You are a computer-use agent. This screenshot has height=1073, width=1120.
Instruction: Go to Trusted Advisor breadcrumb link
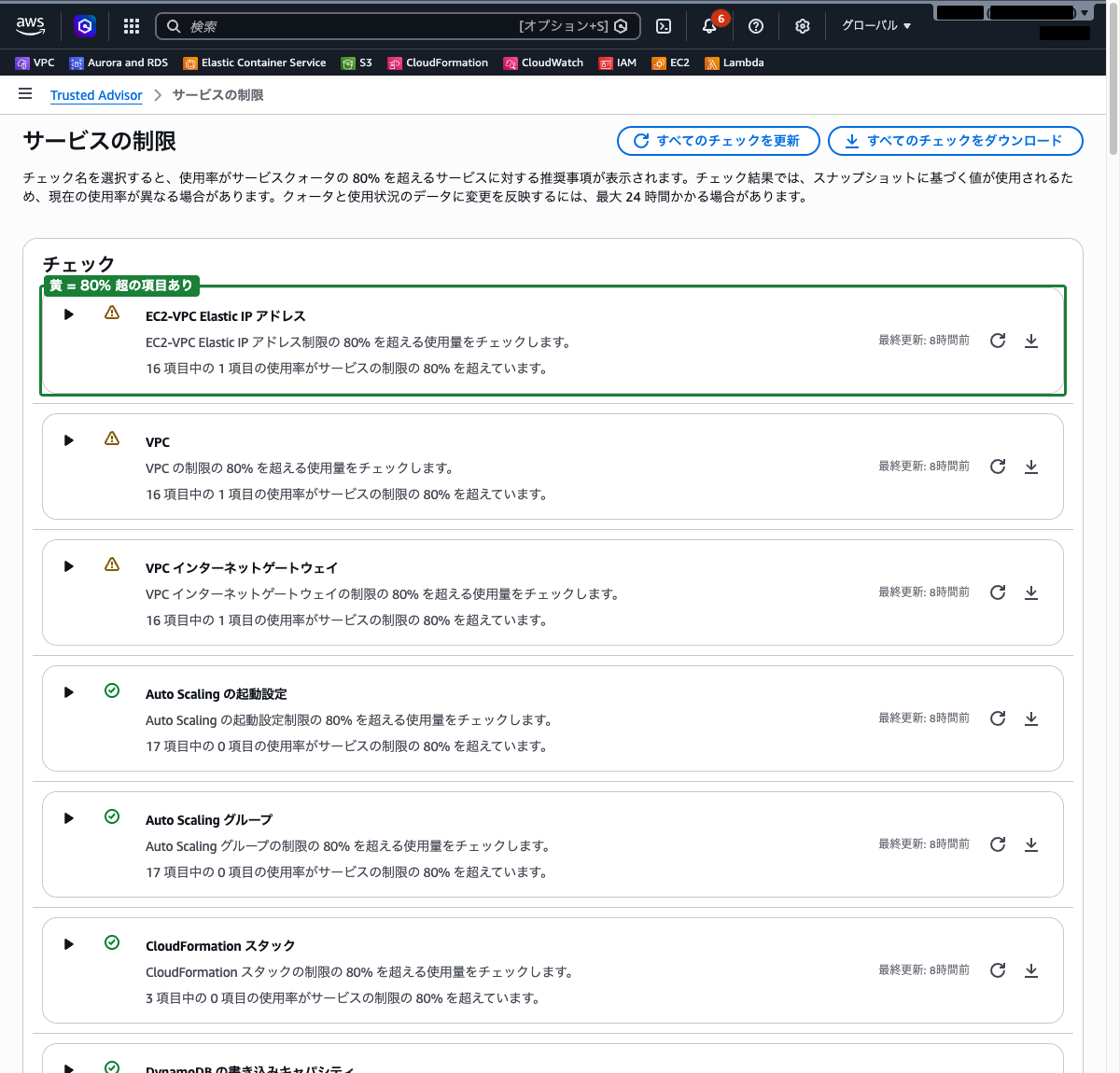point(96,95)
